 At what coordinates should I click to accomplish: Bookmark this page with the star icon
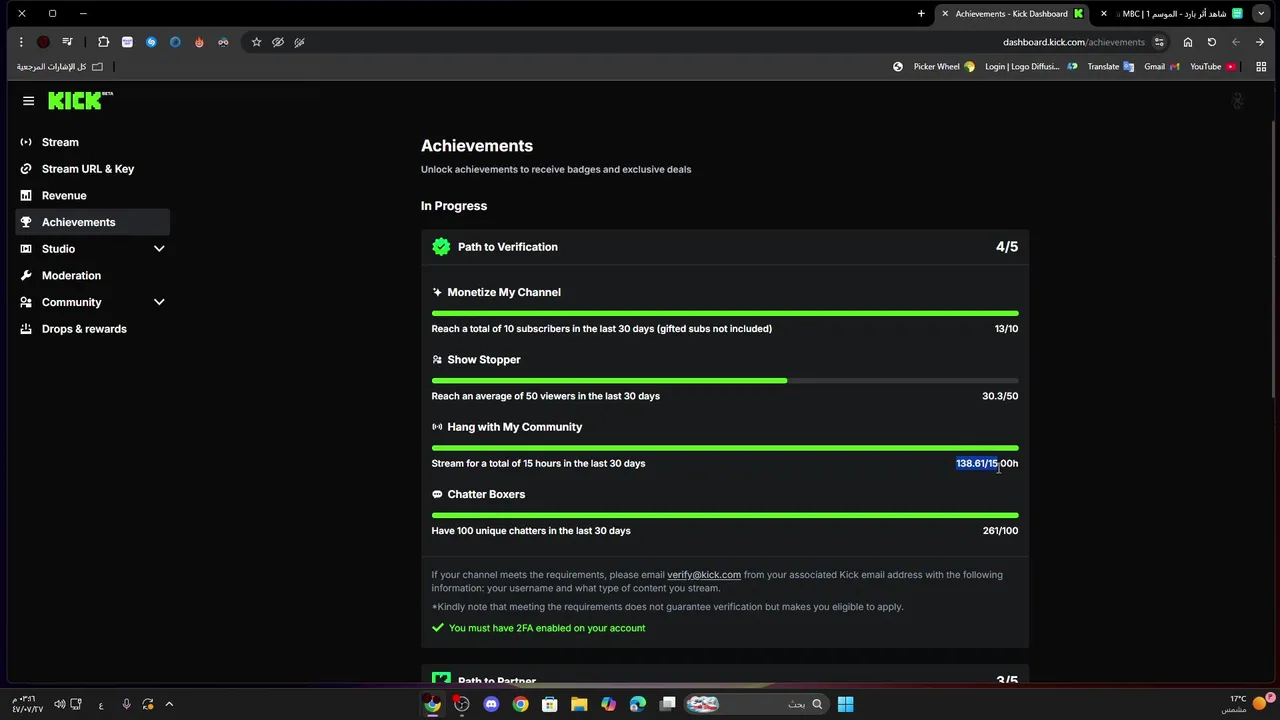point(257,42)
